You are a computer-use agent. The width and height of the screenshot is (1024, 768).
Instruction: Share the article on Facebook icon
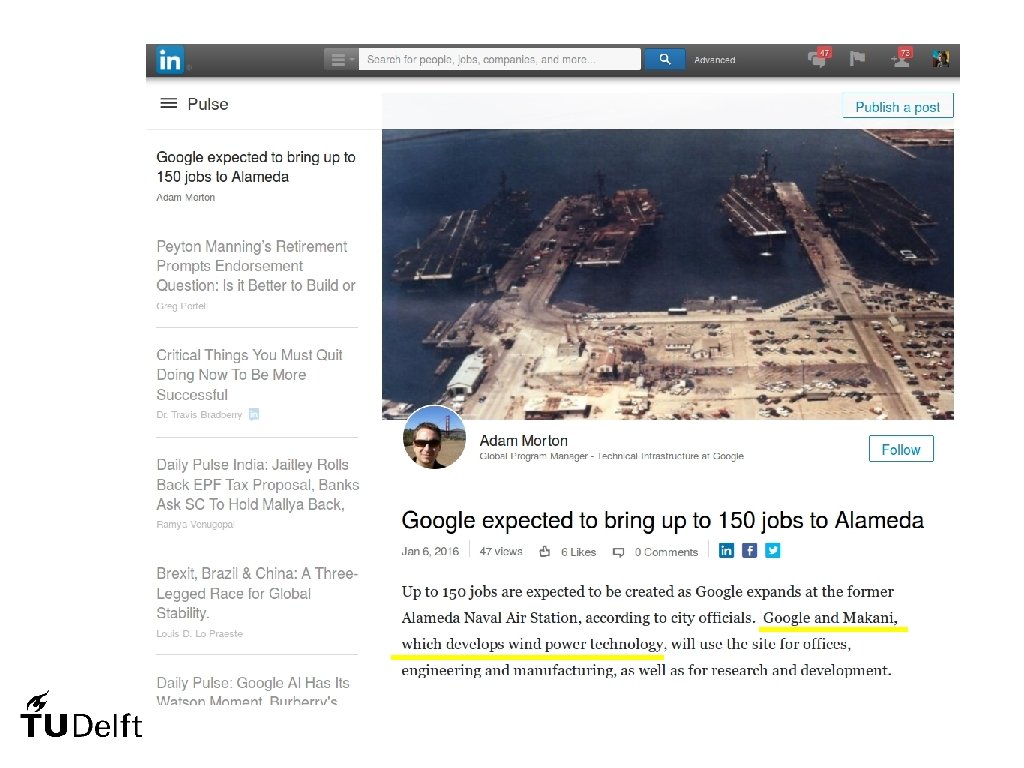click(749, 551)
